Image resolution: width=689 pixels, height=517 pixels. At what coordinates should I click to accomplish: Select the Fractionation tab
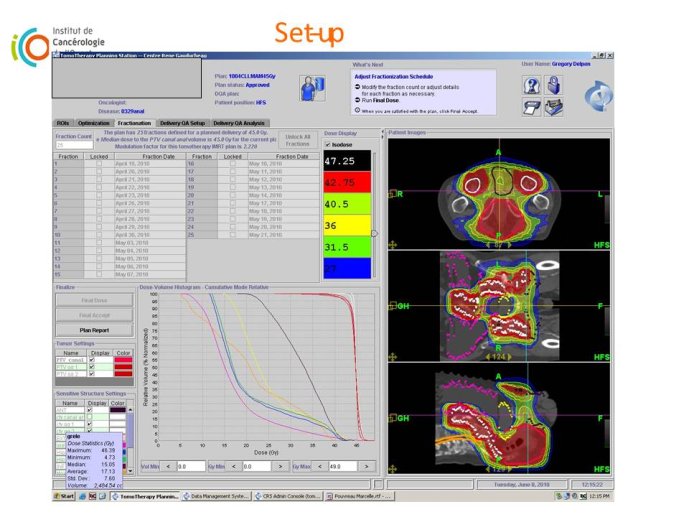(x=134, y=123)
